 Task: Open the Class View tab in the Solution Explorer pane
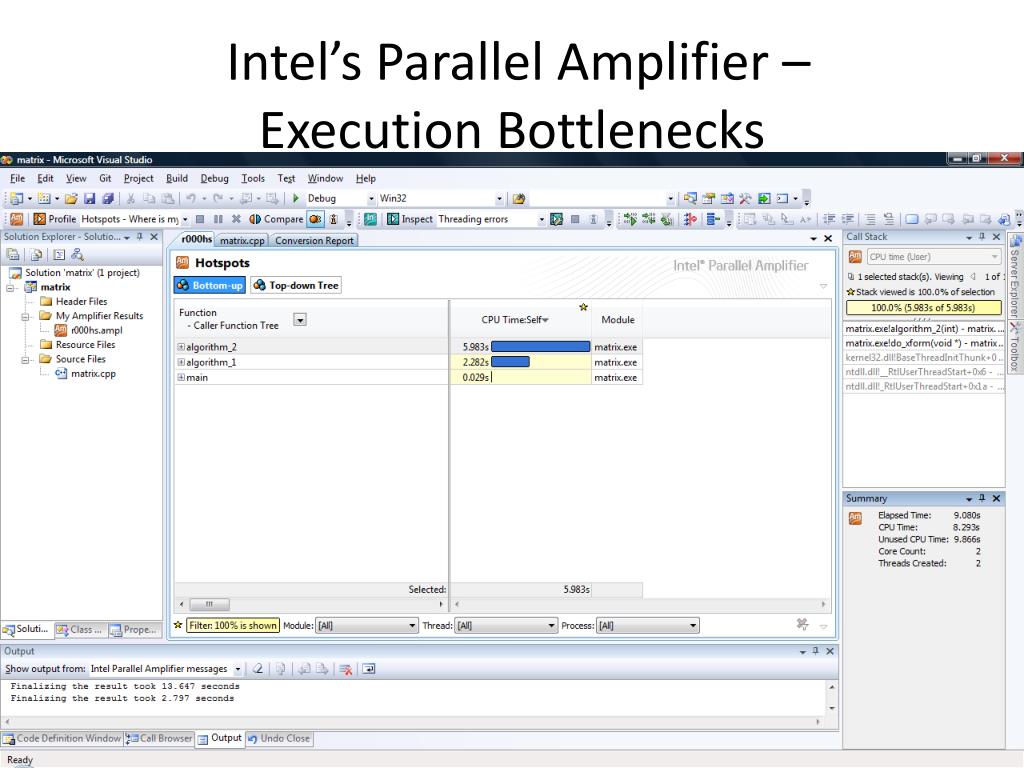tap(79, 630)
